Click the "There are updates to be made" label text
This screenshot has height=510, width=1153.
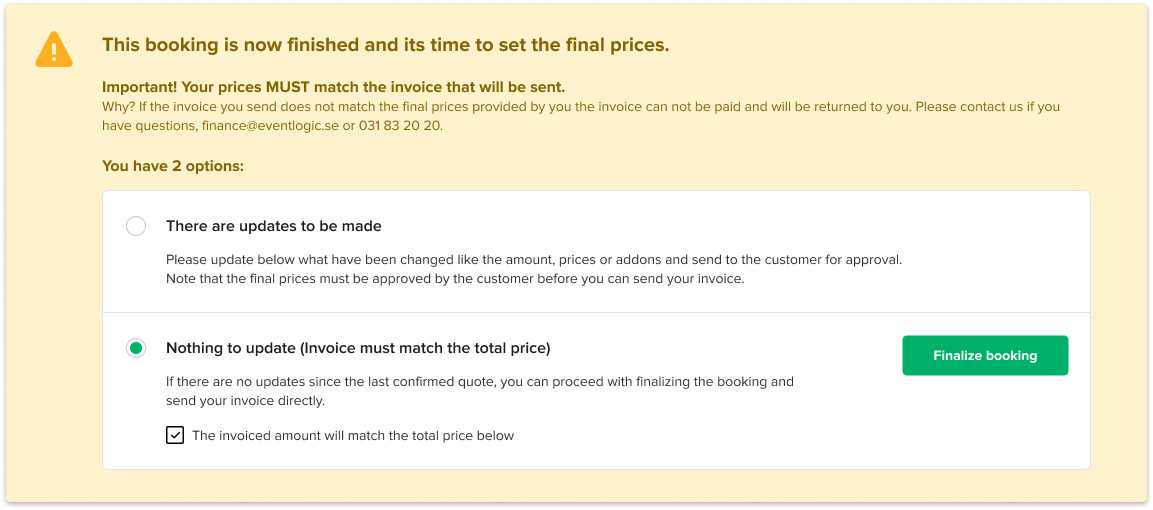click(274, 226)
